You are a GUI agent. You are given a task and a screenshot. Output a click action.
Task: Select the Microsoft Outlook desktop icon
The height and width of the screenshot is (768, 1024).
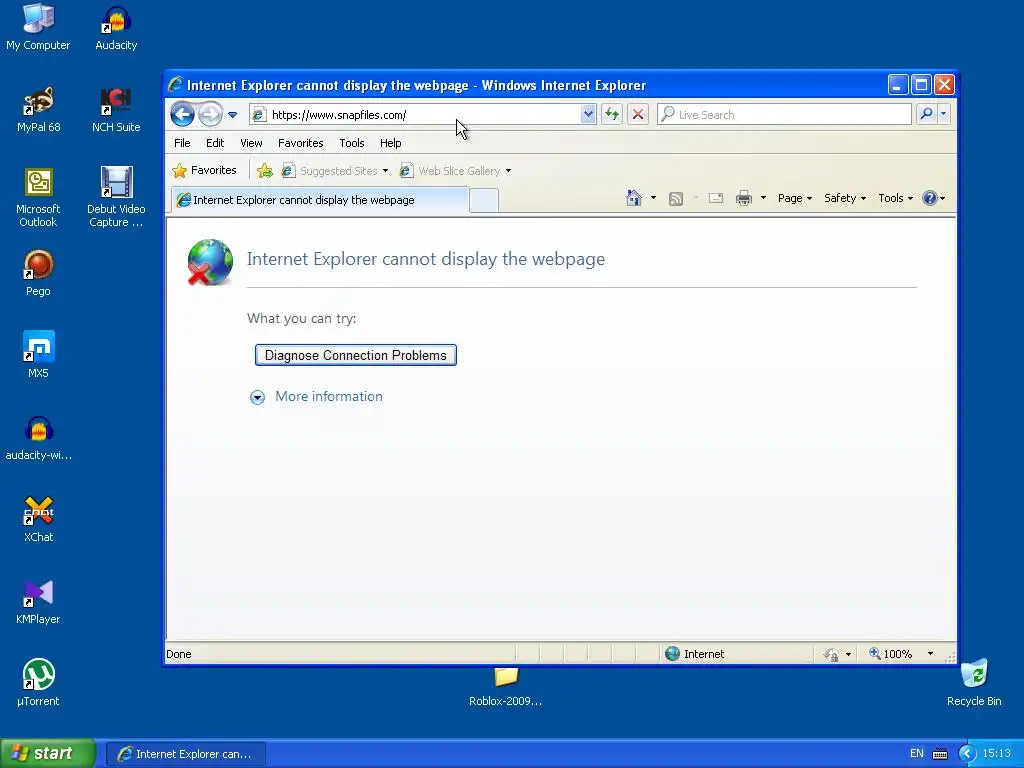38,198
